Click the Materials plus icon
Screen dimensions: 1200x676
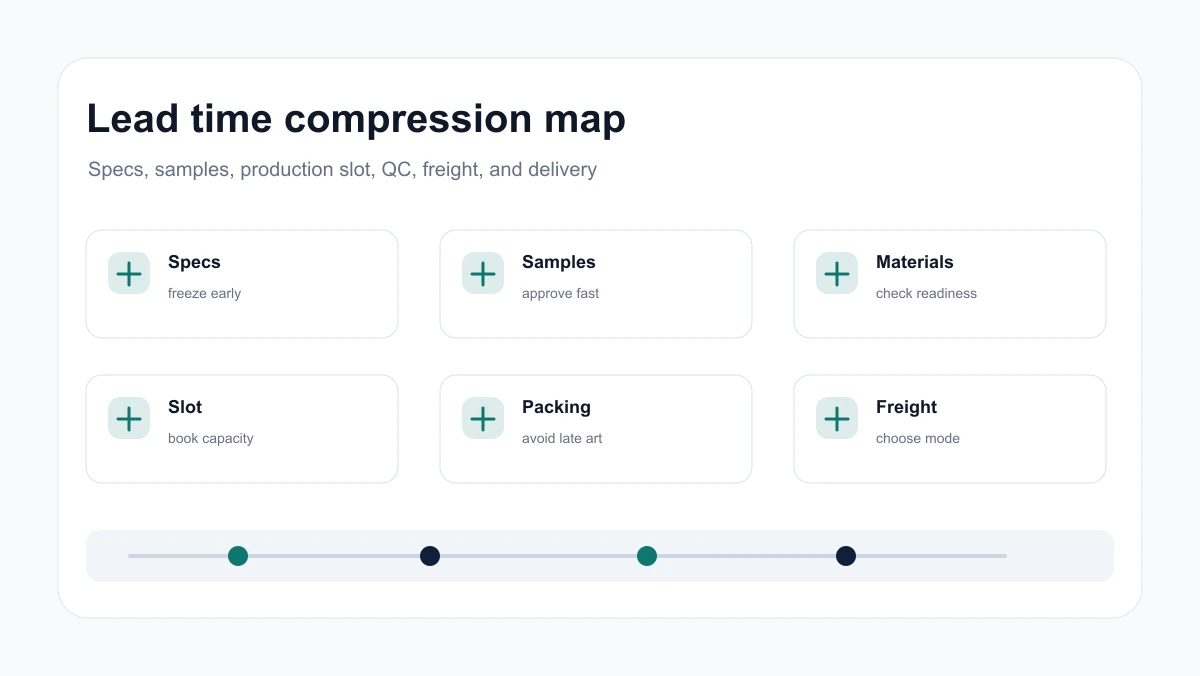(837, 273)
